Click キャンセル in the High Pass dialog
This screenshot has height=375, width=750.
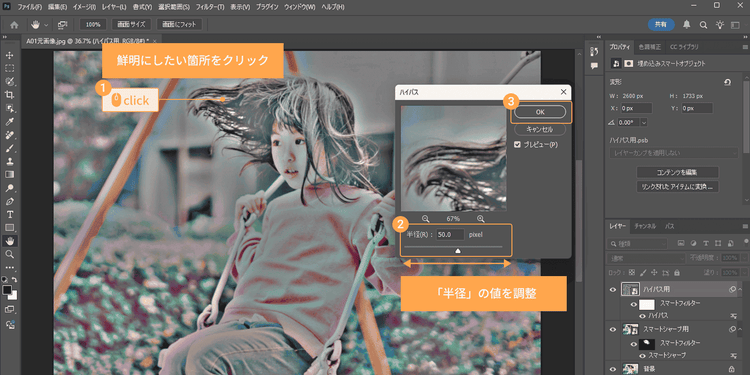[540, 129]
